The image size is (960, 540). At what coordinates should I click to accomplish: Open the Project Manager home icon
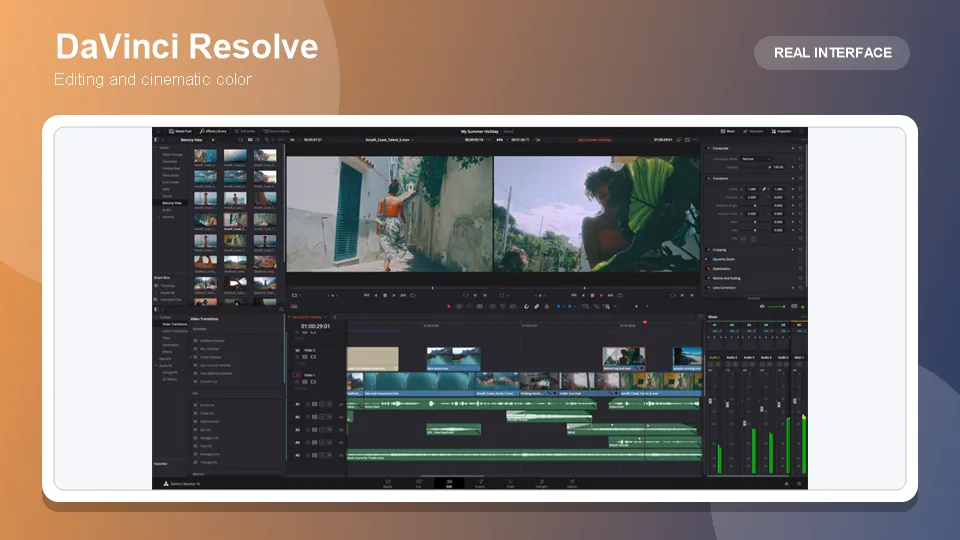click(x=787, y=484)
